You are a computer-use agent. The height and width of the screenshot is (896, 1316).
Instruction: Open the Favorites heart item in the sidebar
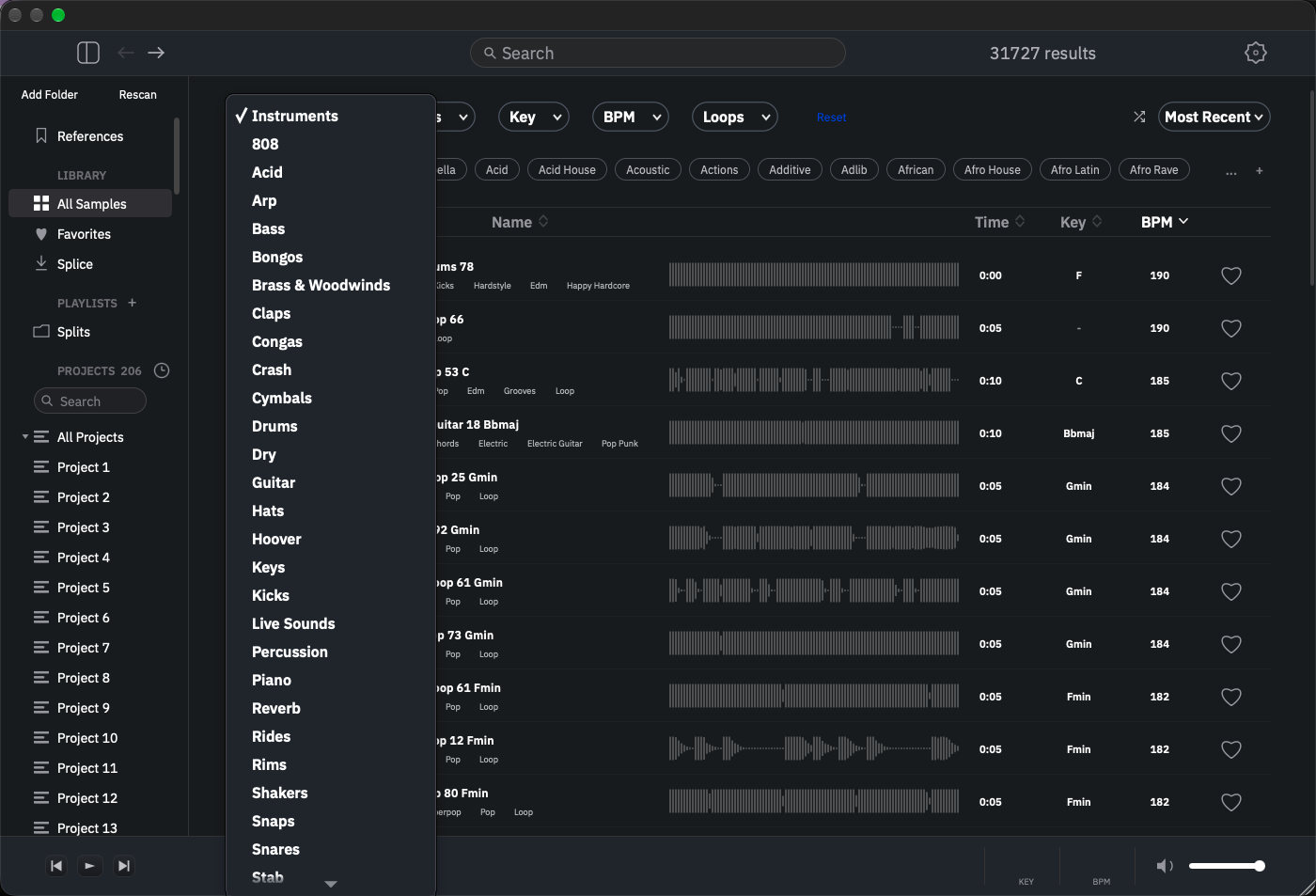(x=90, y=234)
